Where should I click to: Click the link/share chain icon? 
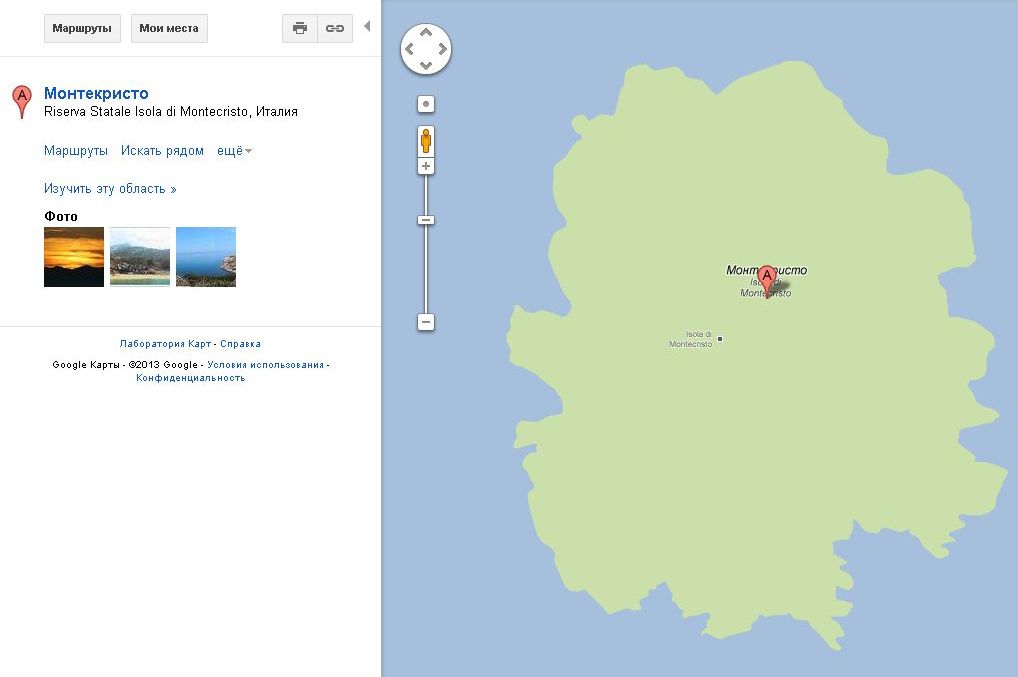click(335, 29)
